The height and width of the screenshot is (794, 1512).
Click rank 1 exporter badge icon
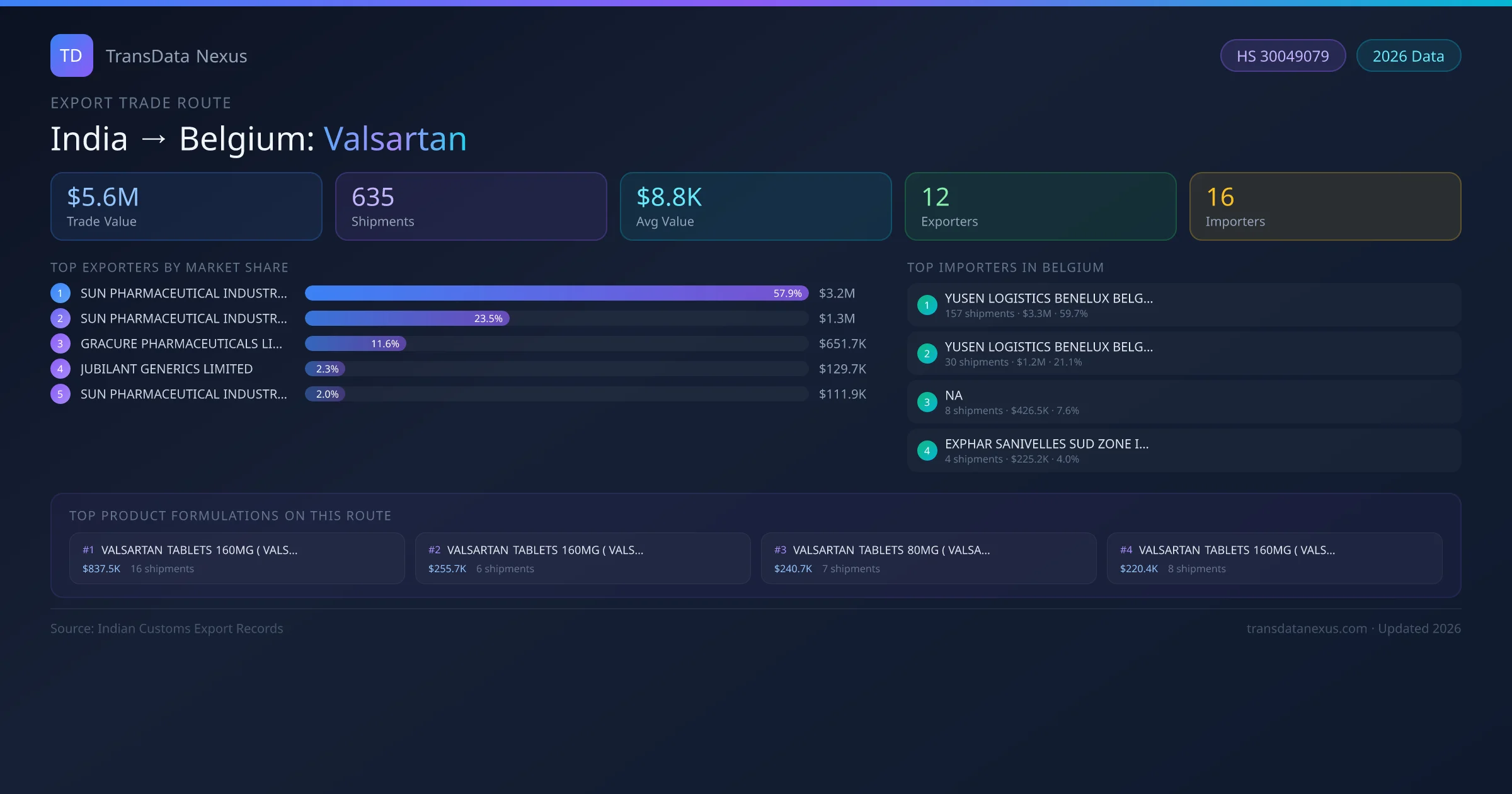60,293
